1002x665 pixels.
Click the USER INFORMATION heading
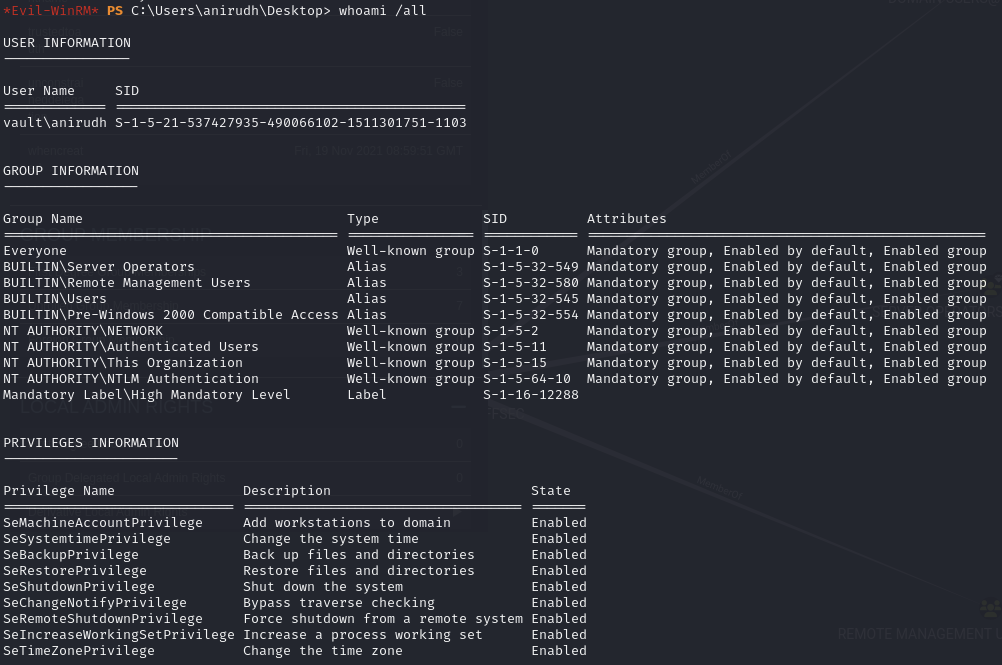click(x=67, y=43)
